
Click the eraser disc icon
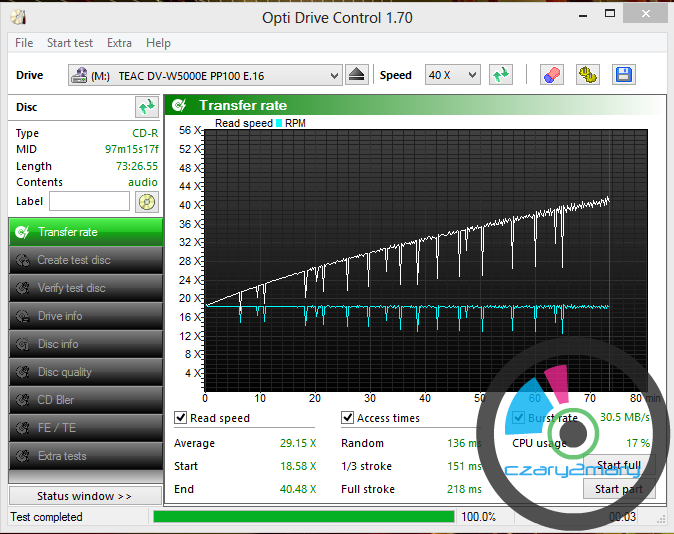pos(551,75)
